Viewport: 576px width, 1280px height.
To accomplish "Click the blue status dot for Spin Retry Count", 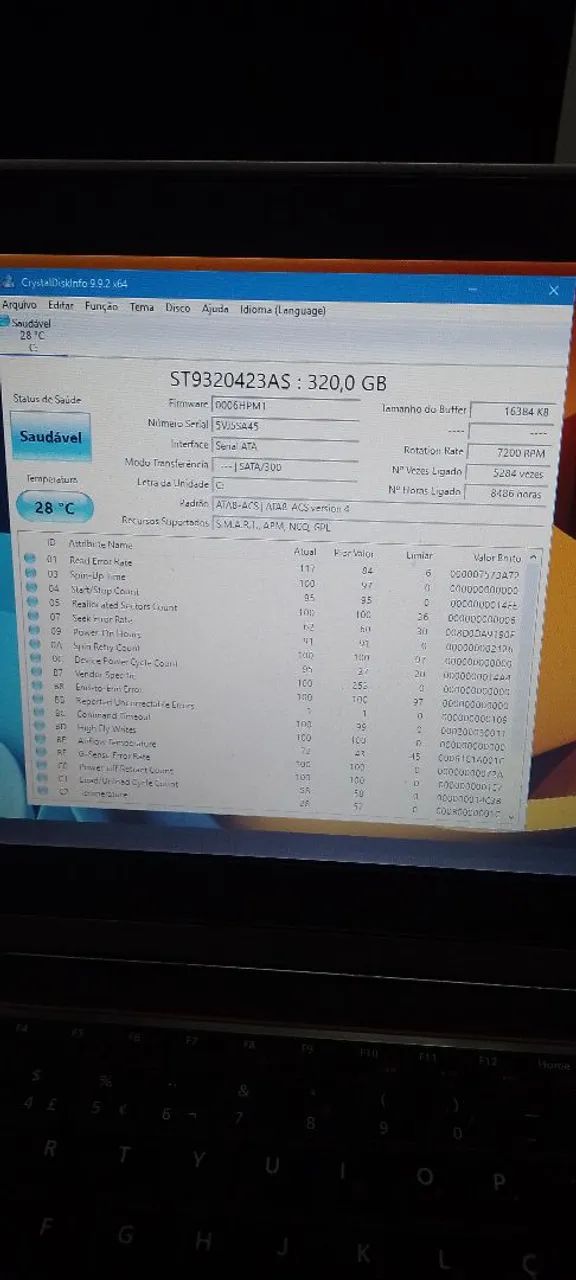I will pos(34,644).
